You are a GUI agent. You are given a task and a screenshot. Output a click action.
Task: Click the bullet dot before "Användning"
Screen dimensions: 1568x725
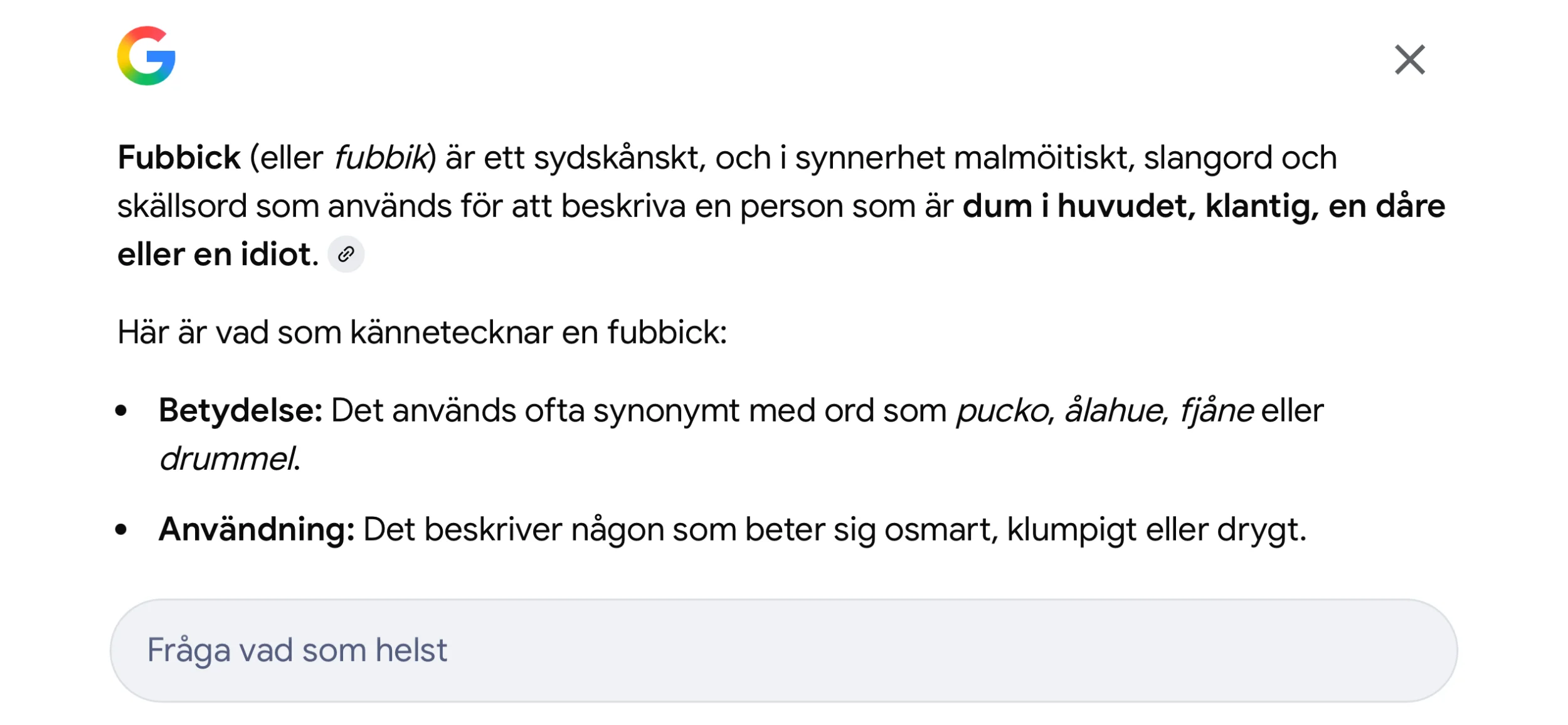click(x=122, y=530)
